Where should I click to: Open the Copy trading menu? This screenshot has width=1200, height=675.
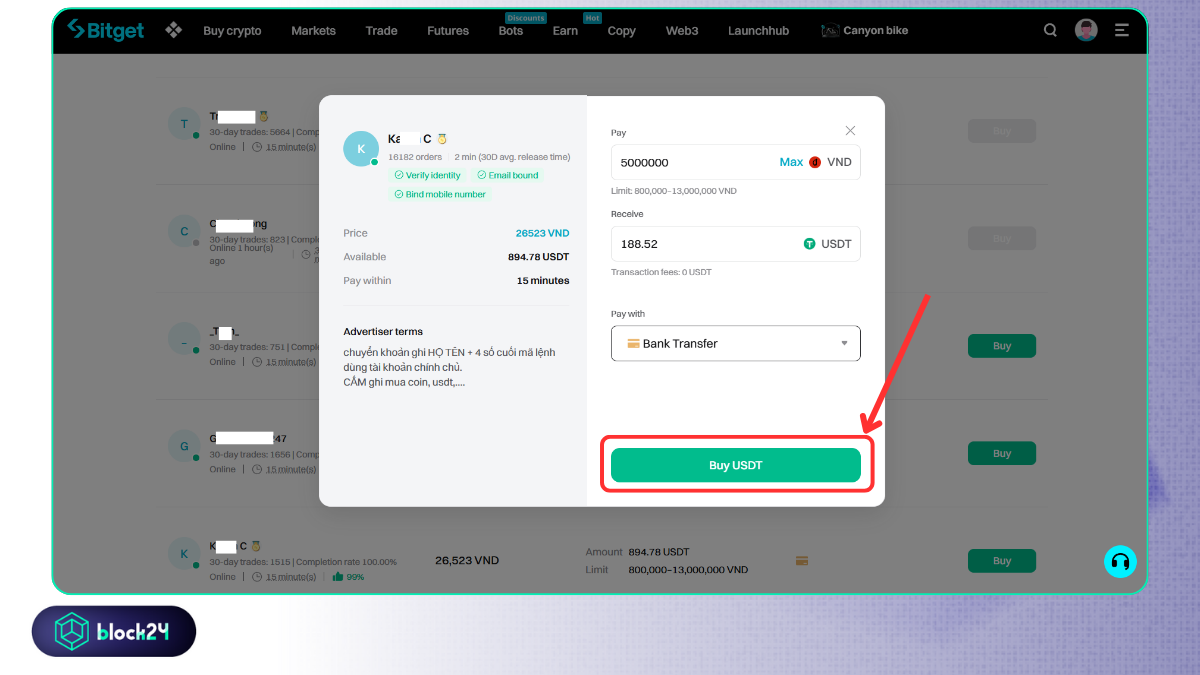pyautogui.click(x=621, y=31)
